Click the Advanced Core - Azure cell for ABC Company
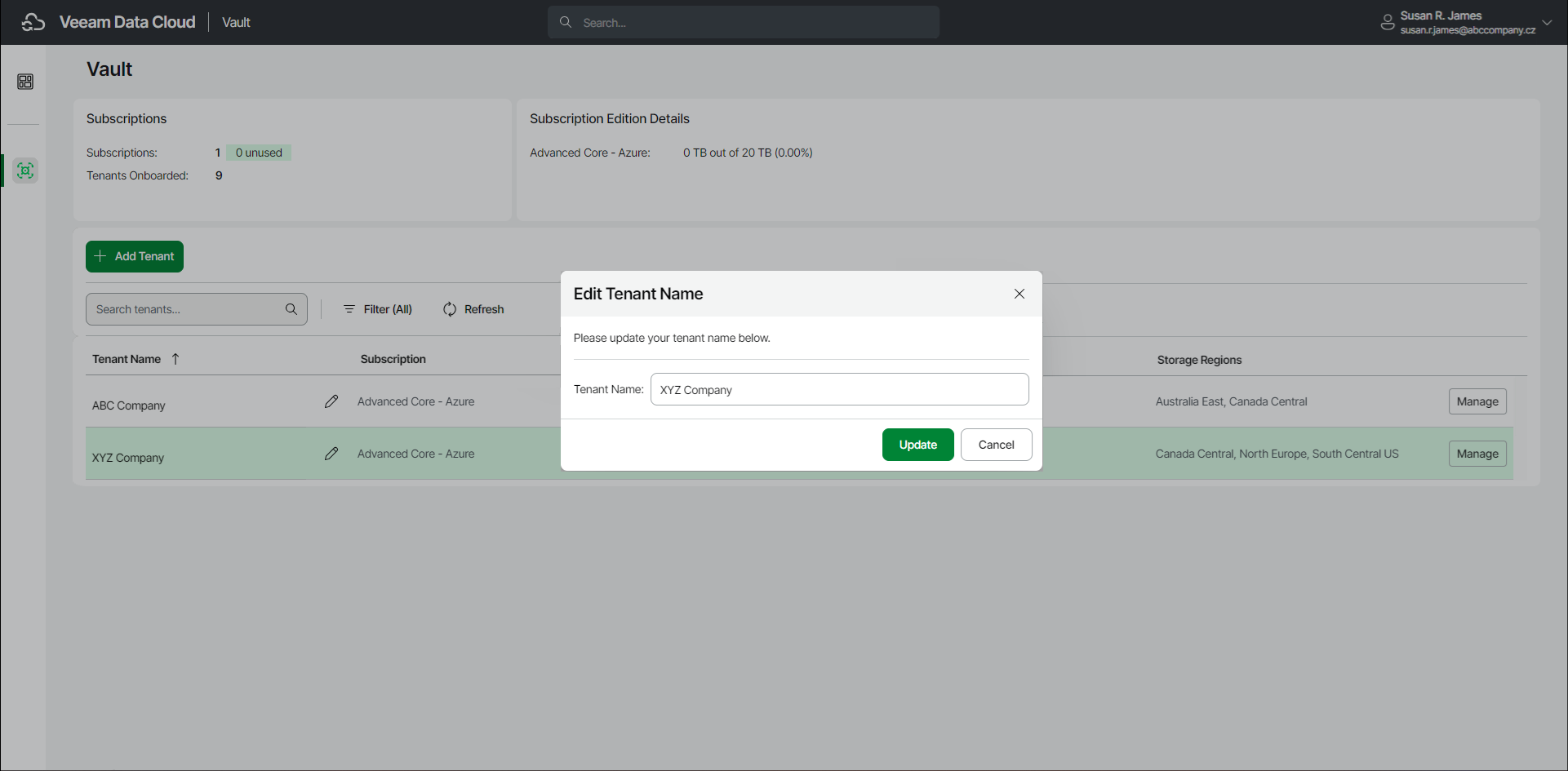This screenshot has width=1568, height=771. [415, 401]
